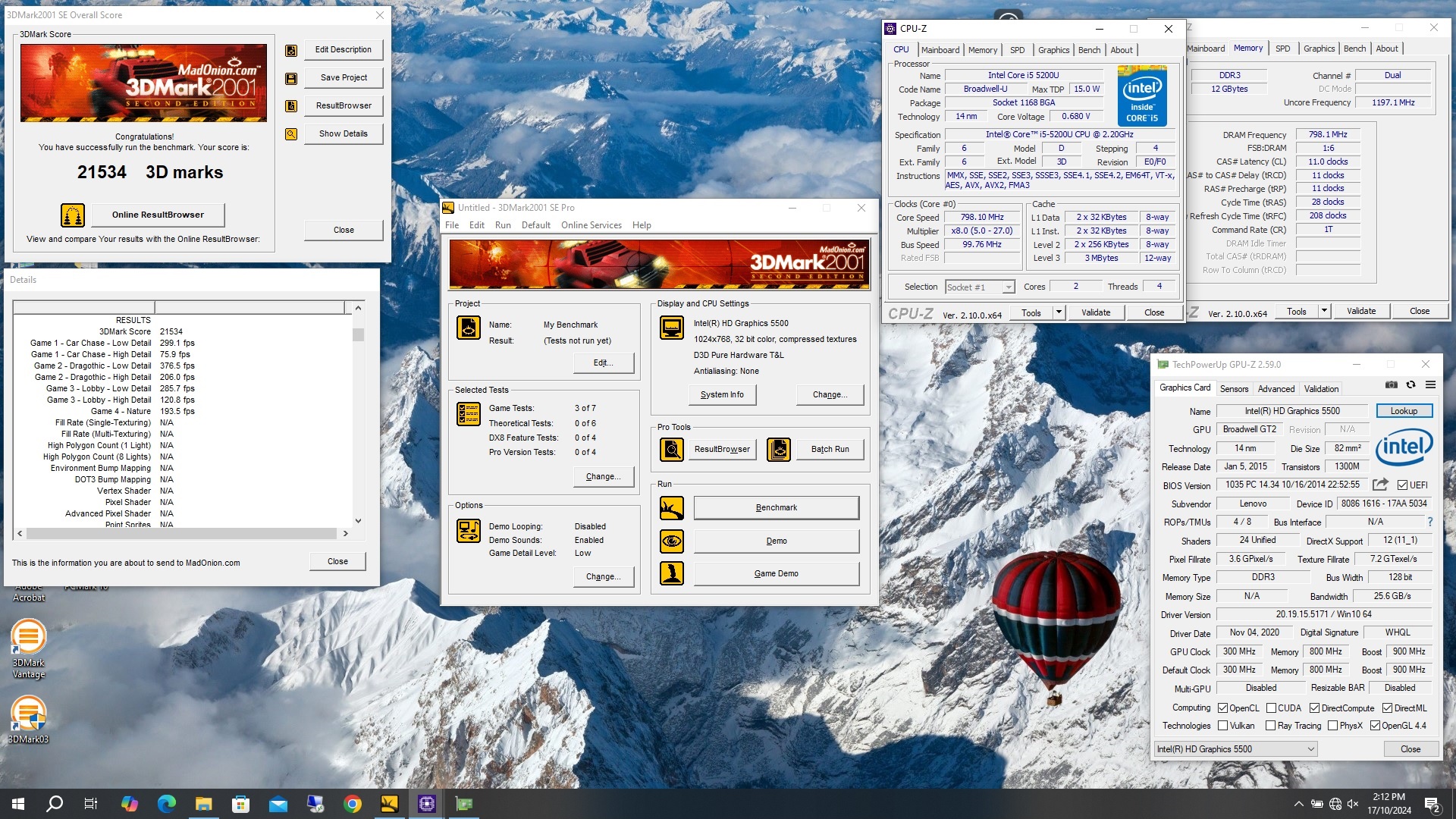Screen dimensions: 1456x819
Task: Click the BIOS export share icon in GPU-Z
Action: (1380, 485)
